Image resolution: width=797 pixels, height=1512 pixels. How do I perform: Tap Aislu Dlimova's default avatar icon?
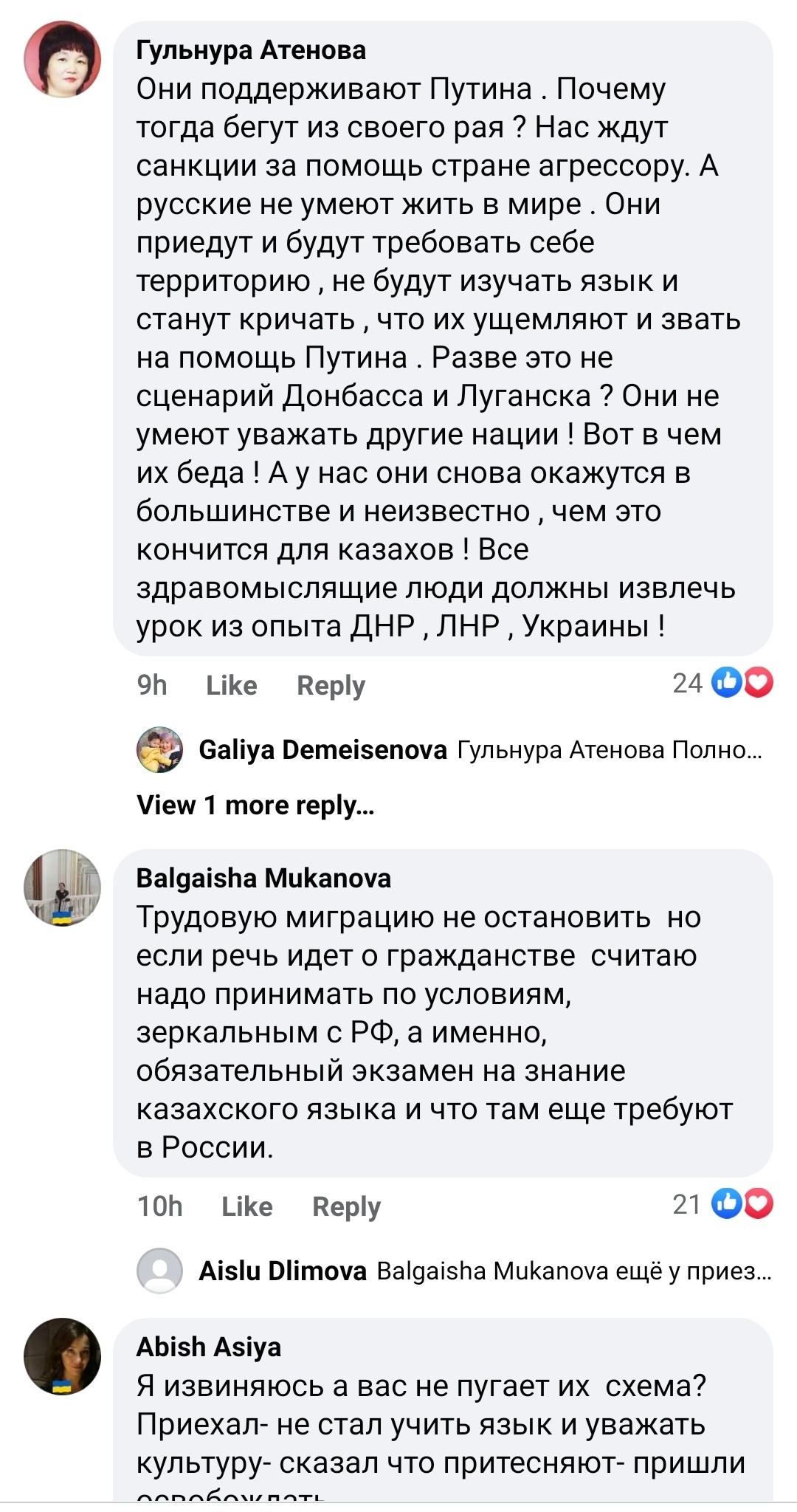point(159,1271)
